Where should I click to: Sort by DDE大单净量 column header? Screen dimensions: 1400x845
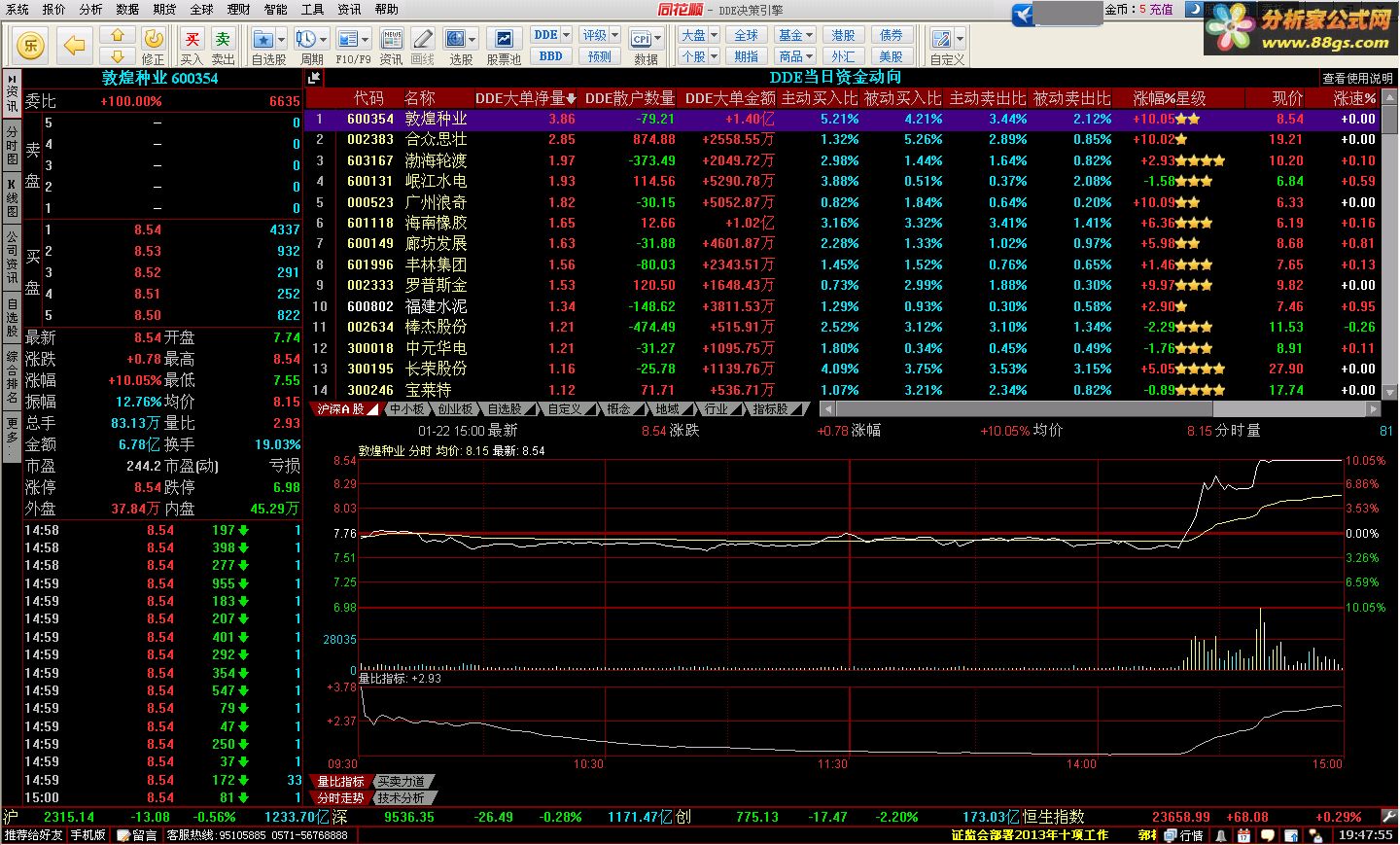click(x=525, y=98)
